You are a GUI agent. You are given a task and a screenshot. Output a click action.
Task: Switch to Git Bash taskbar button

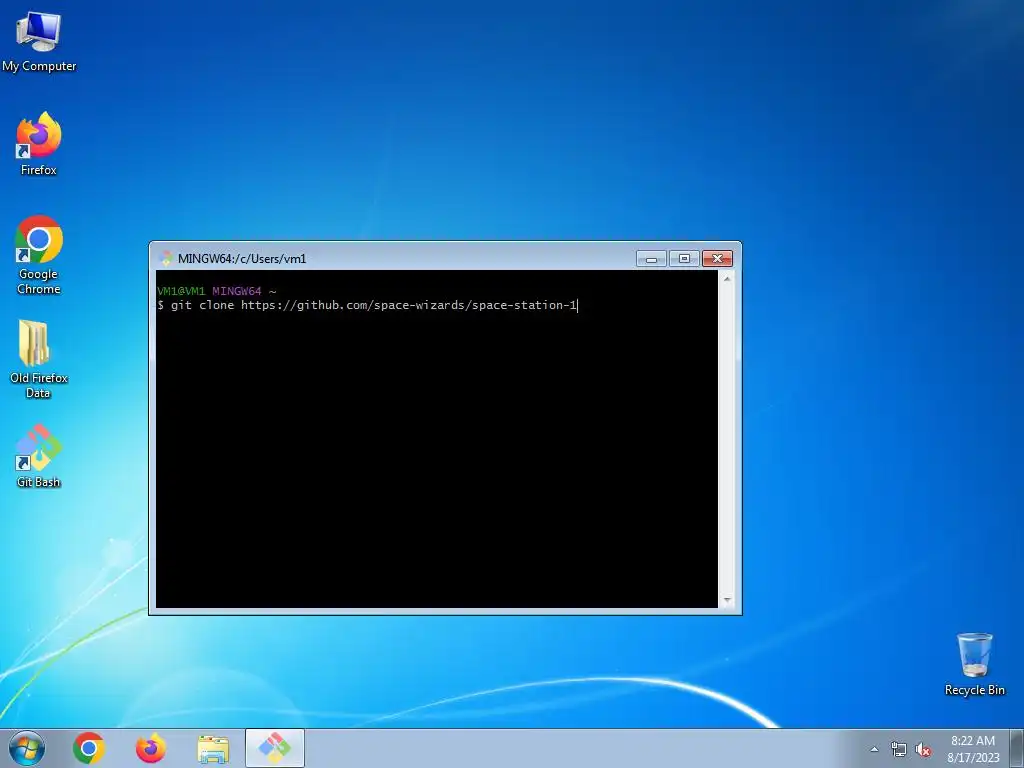tap(275, 748)
